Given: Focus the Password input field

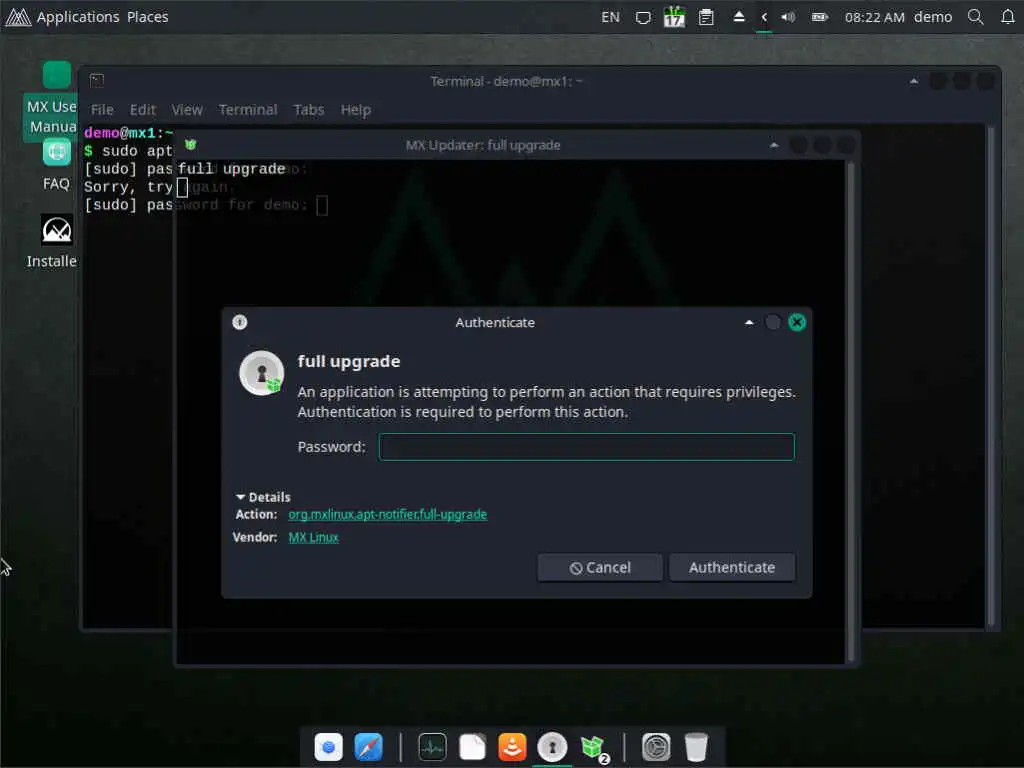Looking at the screenshot, I should click(586, 447).
